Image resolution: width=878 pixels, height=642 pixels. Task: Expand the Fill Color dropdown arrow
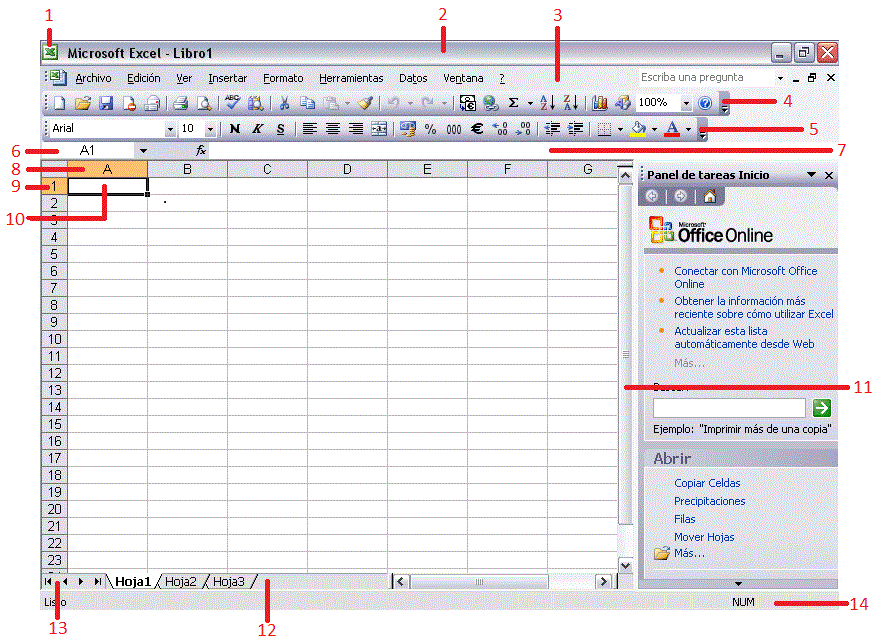[x=654, y=130]
